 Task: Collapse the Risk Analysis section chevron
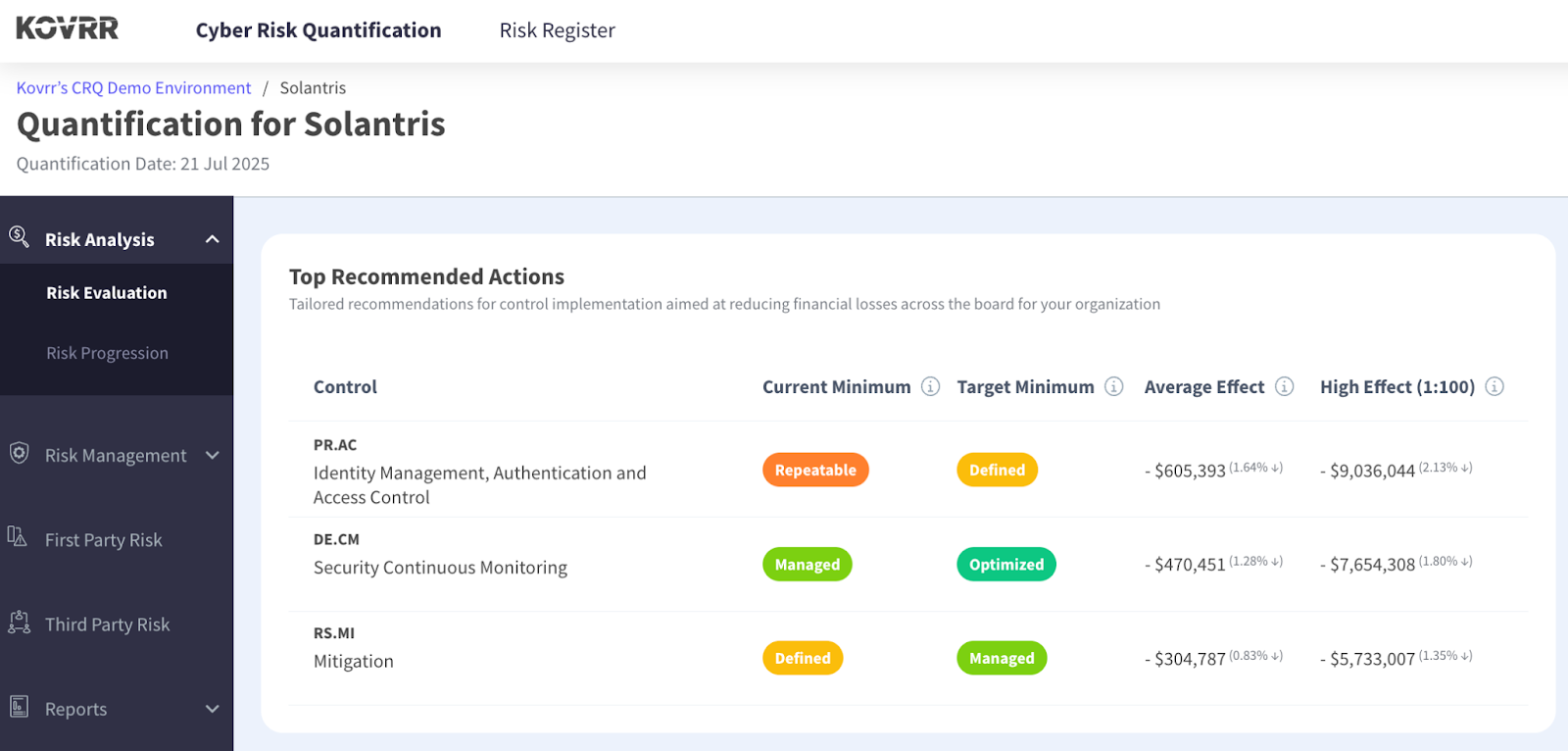pos(212,239)
